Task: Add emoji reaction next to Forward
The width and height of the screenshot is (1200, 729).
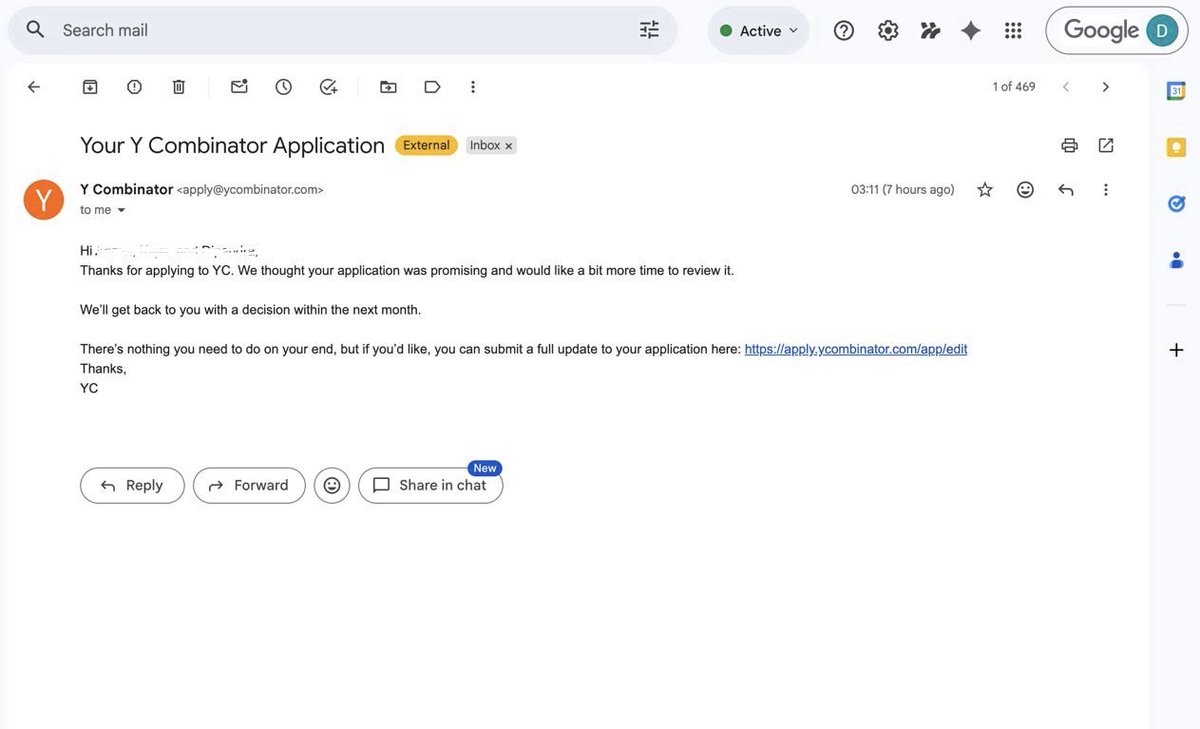Action: (332, 486)
